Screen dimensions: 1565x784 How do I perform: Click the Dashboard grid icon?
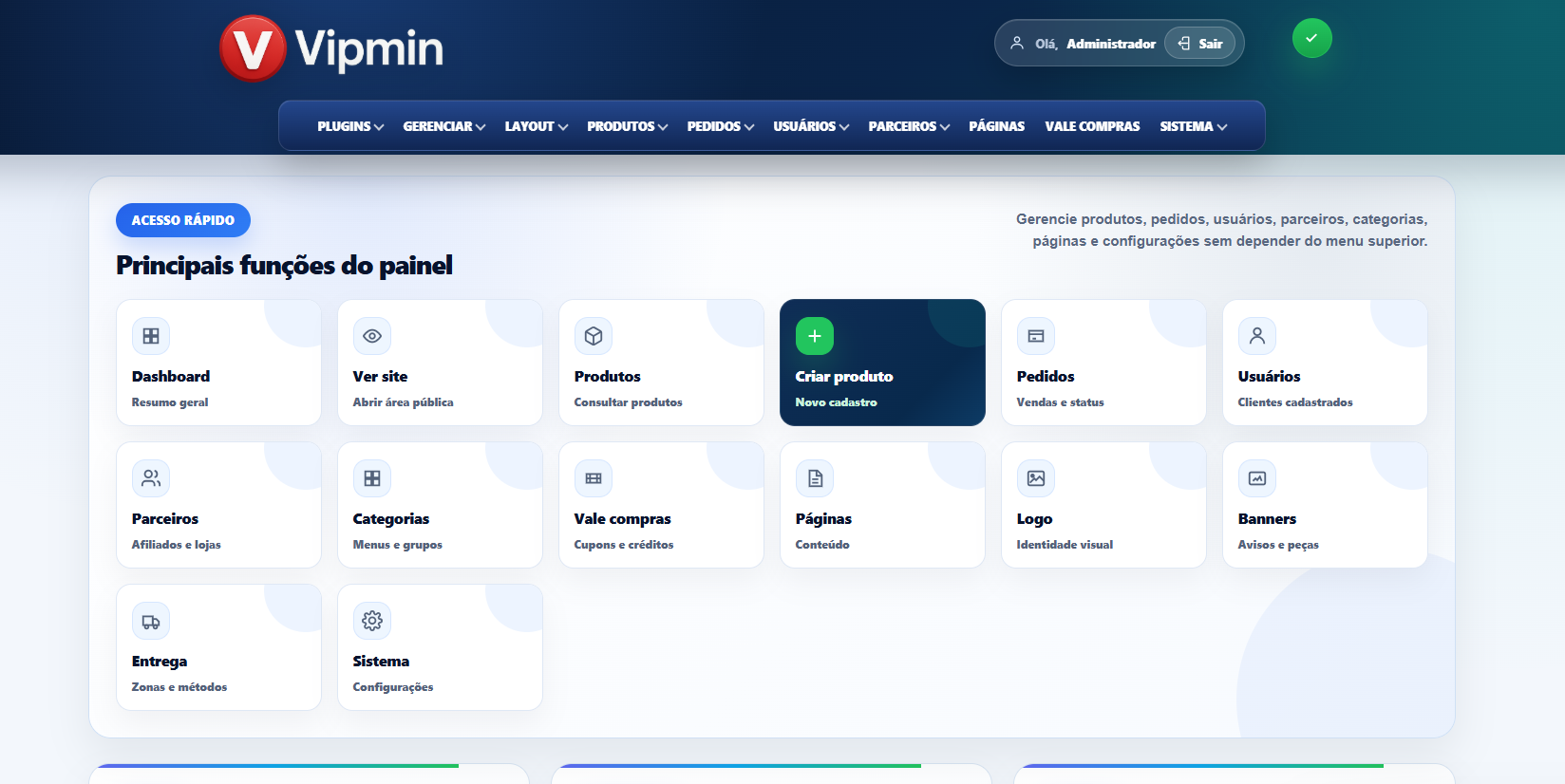click(151, 336)
